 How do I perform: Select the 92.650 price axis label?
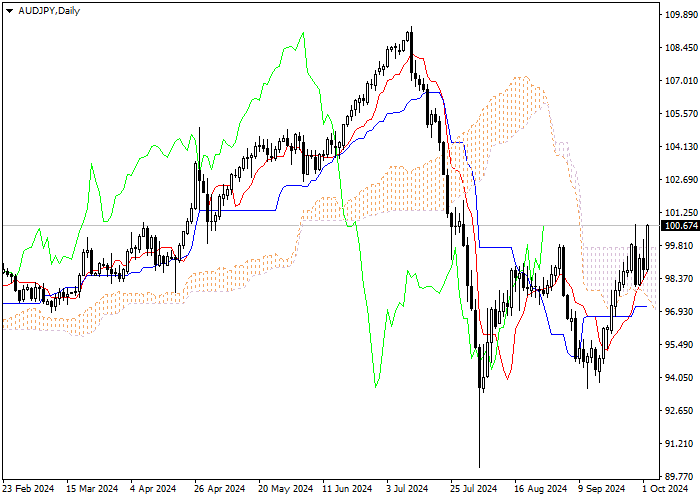tap(681, 411)
